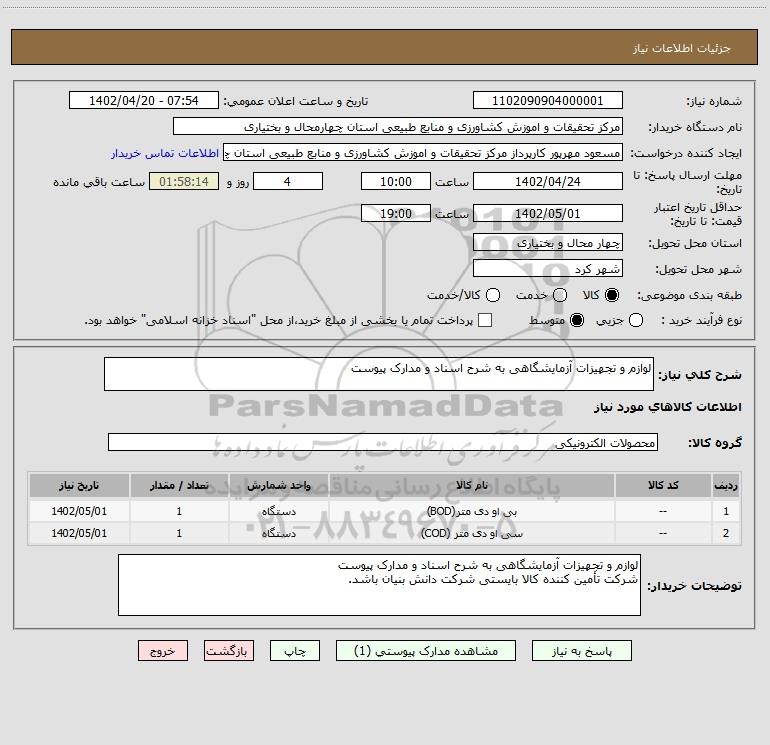The width and height of the screenshot is (770, 745).
Task: Toggle the اسناد خزانه اسلامی payment checkbox
Action: pos(485,320)
